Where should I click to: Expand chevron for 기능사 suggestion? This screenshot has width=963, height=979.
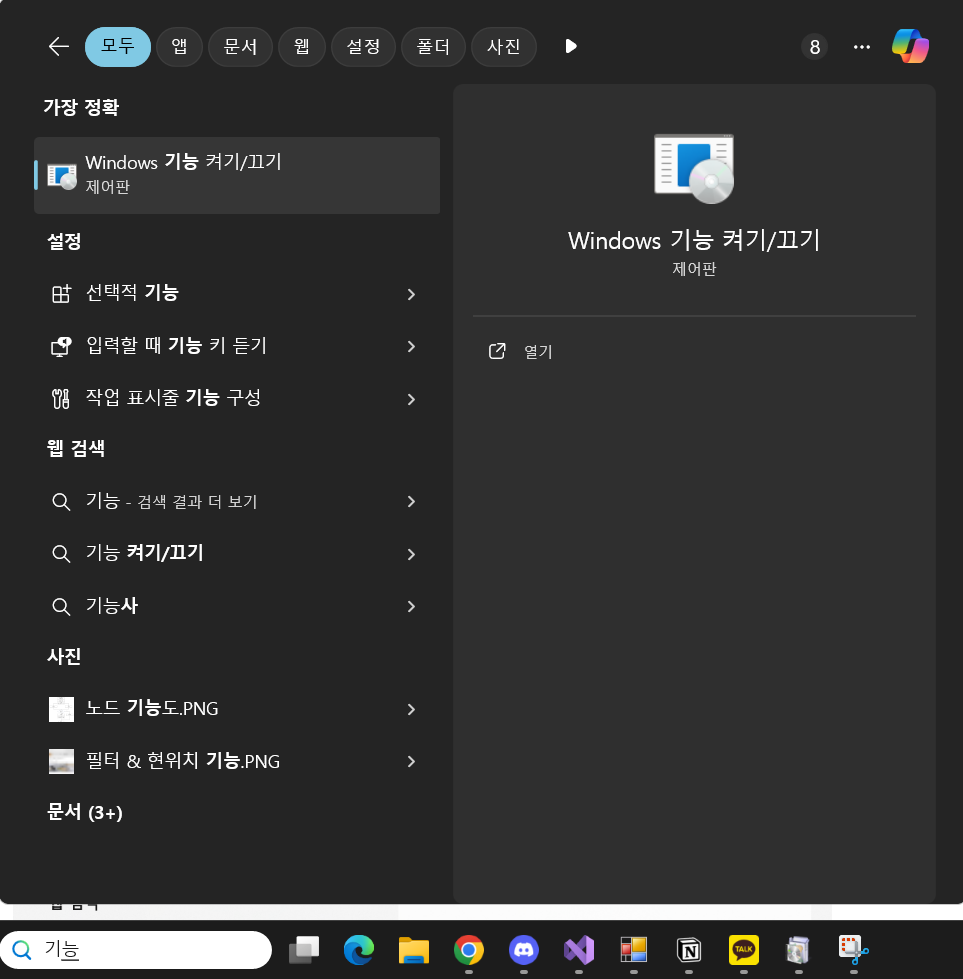(x=411, y=606)
